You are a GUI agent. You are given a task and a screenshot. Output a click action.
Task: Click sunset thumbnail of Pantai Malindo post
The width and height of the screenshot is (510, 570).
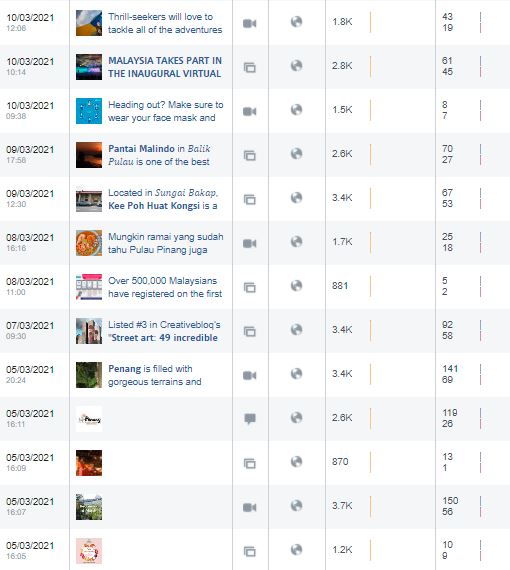coord(89,155)
